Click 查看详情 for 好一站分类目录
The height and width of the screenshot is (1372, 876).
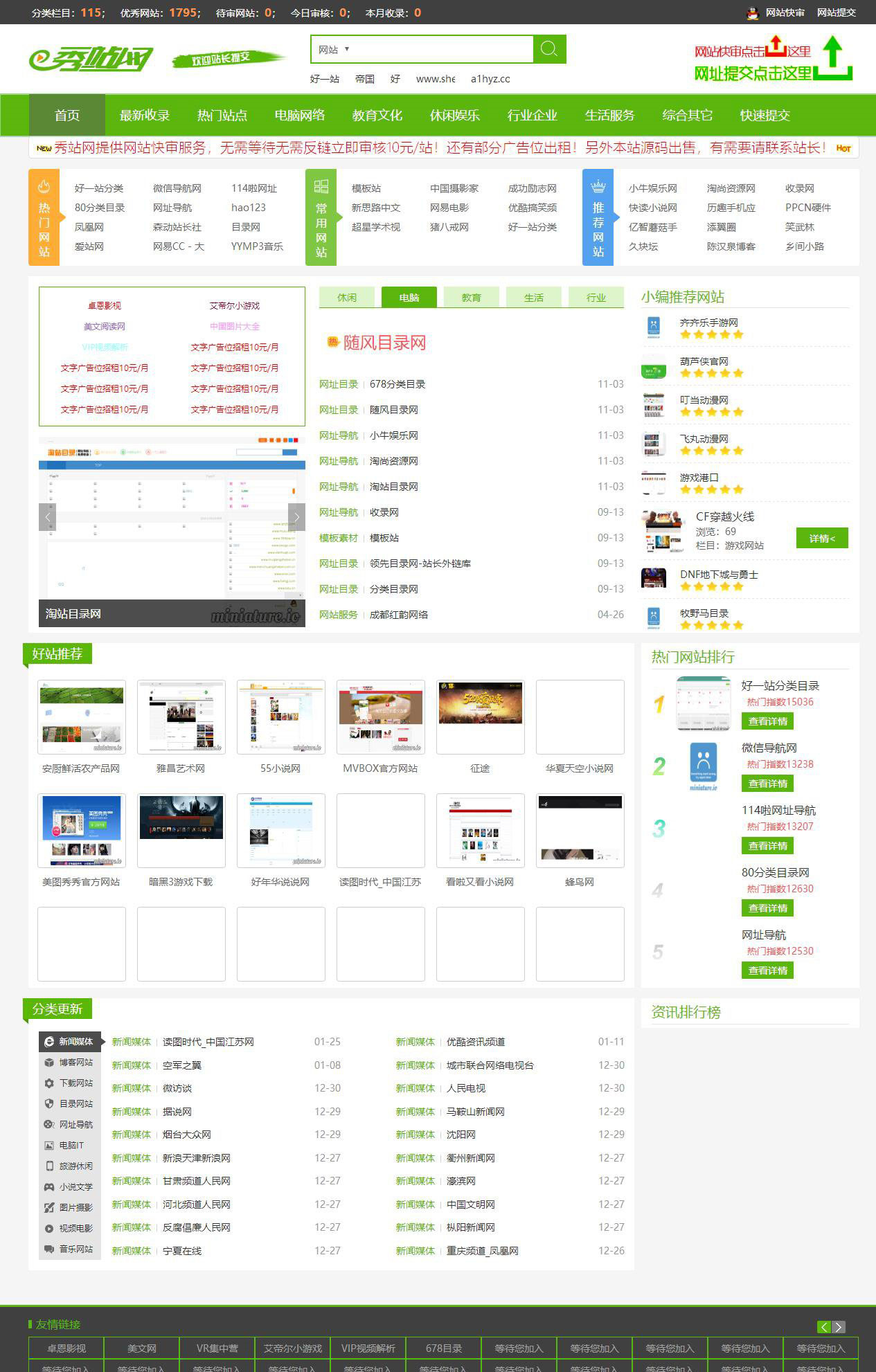[x=767, y=721]
